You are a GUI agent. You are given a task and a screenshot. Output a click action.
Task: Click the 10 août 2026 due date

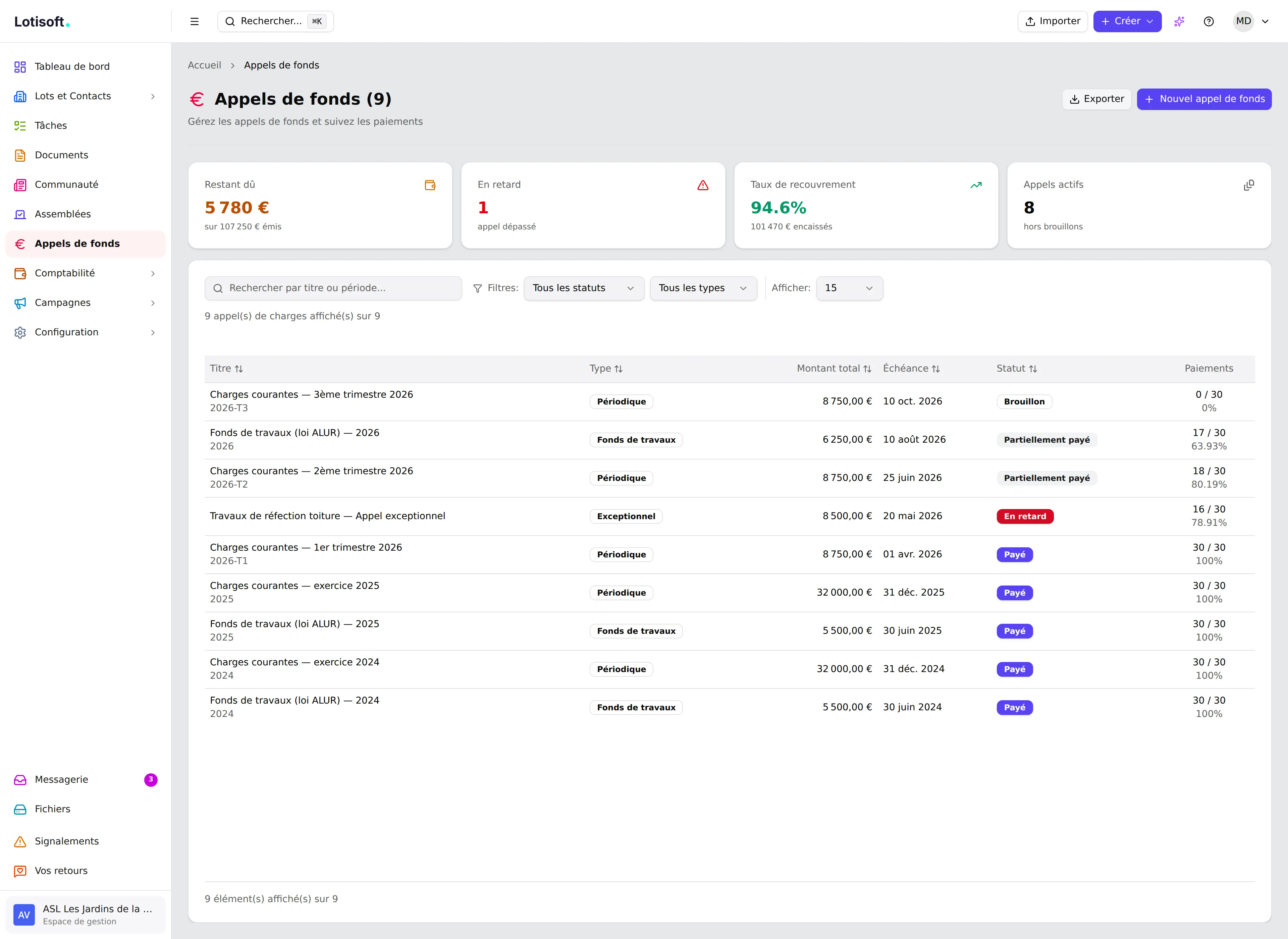coord(914,440)
